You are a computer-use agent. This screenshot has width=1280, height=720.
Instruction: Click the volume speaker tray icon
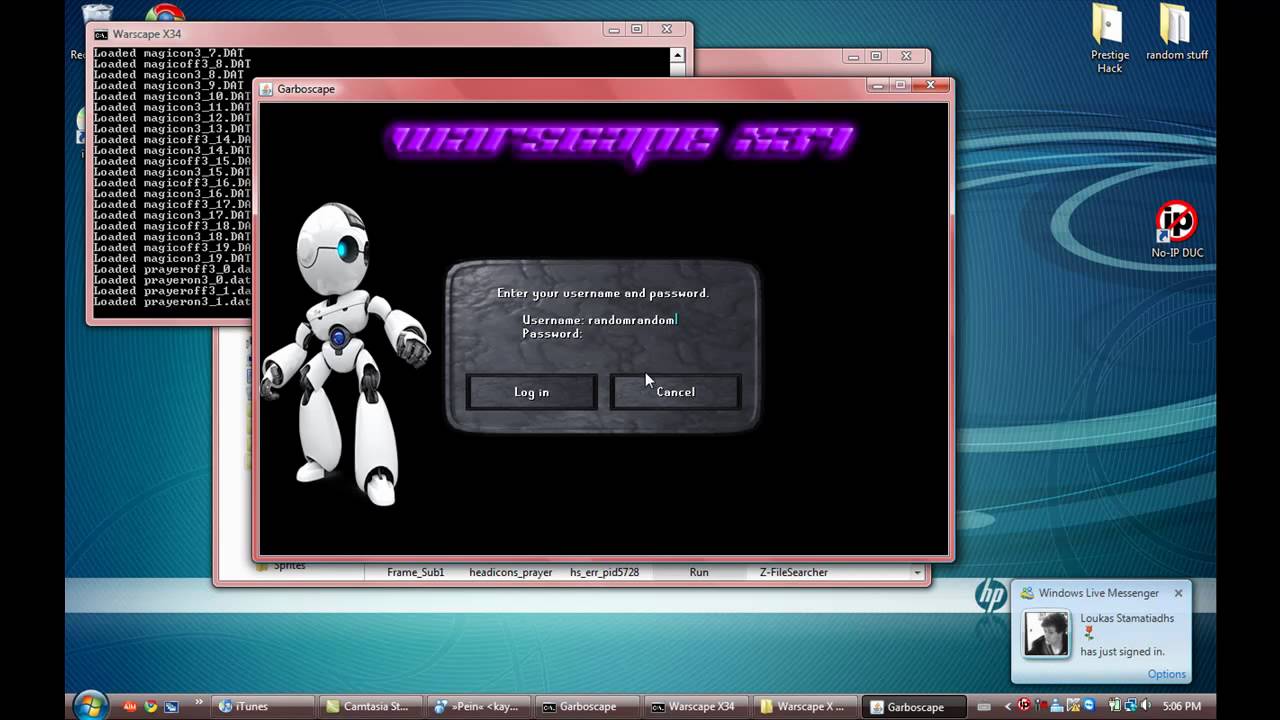[x=1144, y=706]
